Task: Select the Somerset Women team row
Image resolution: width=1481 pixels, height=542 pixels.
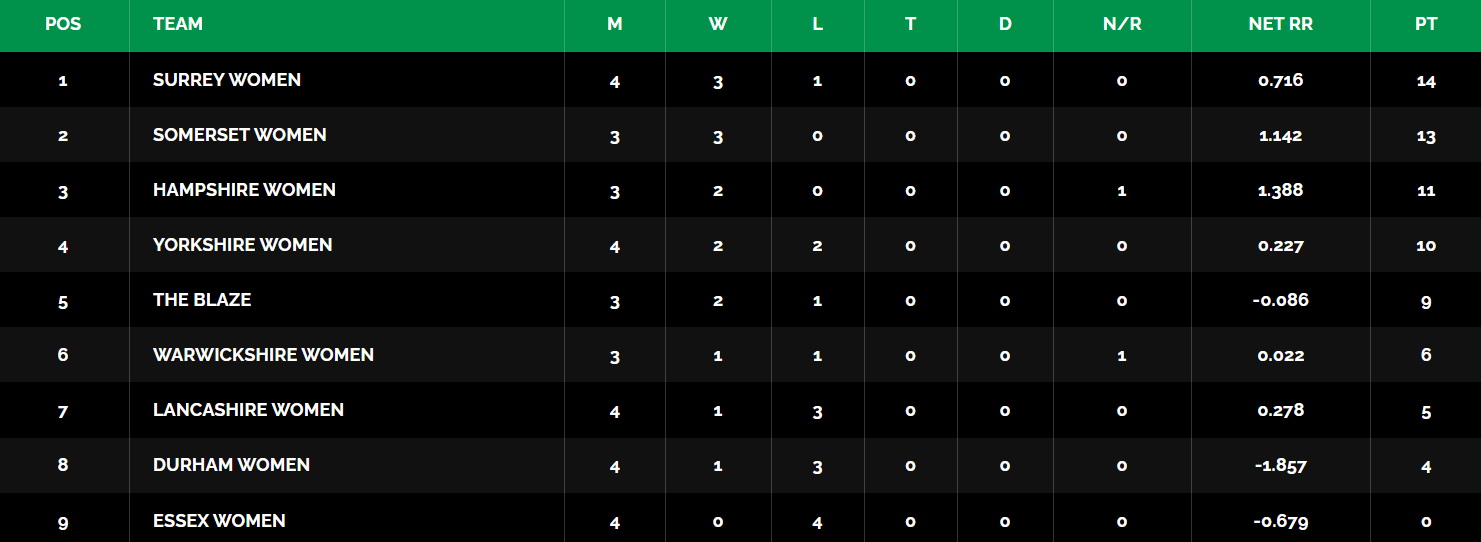Action: tap(240, 135)
